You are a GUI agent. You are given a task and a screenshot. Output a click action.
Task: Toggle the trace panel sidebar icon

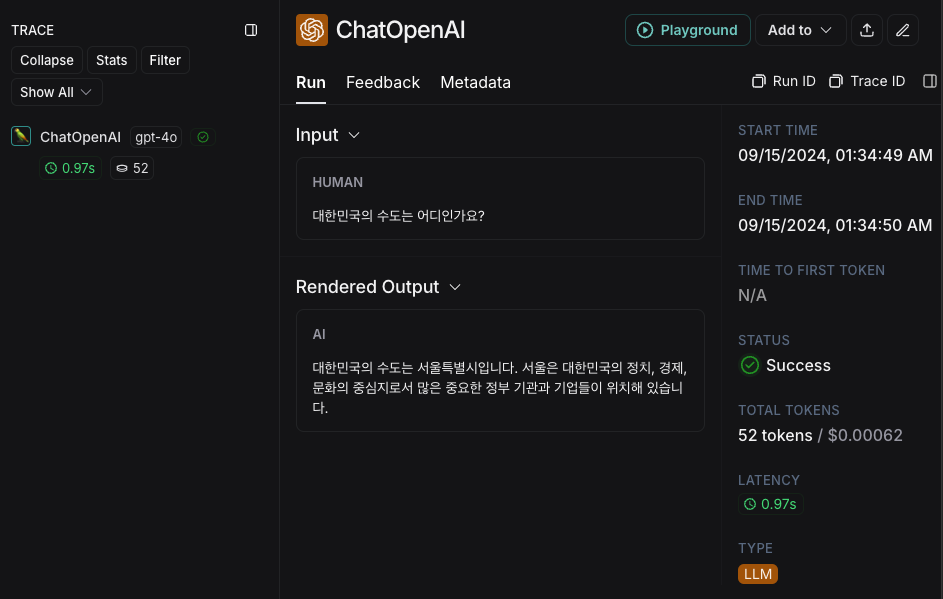[x=251, y=30]
